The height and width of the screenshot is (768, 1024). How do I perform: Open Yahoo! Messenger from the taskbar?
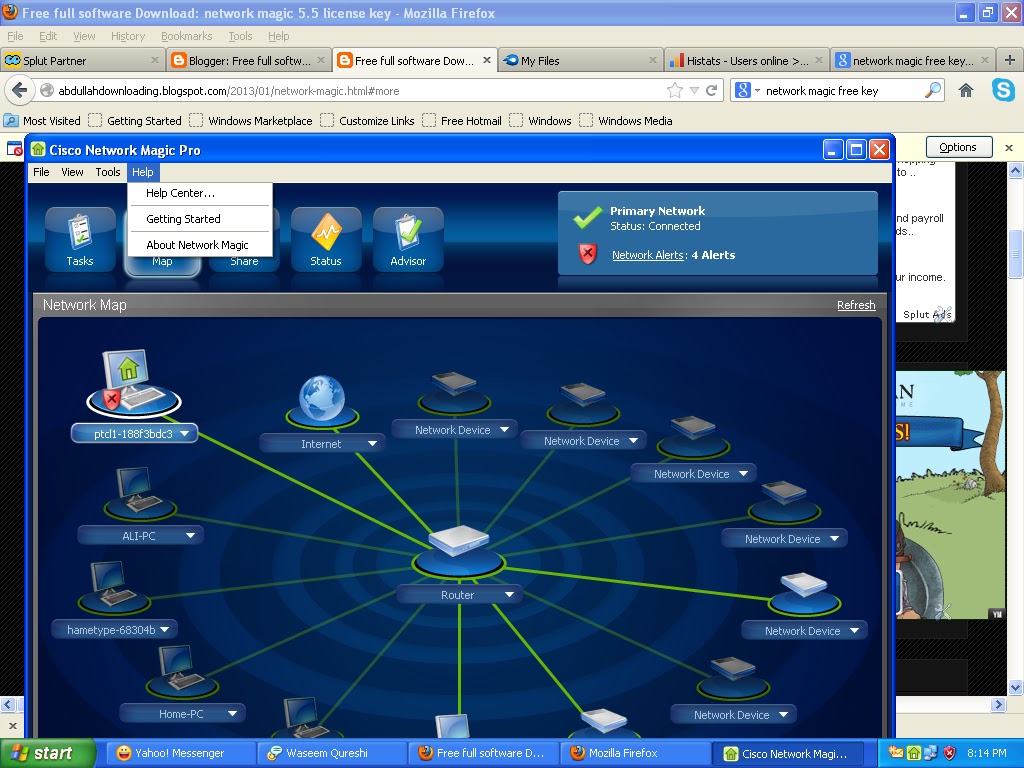coord(180,753)
